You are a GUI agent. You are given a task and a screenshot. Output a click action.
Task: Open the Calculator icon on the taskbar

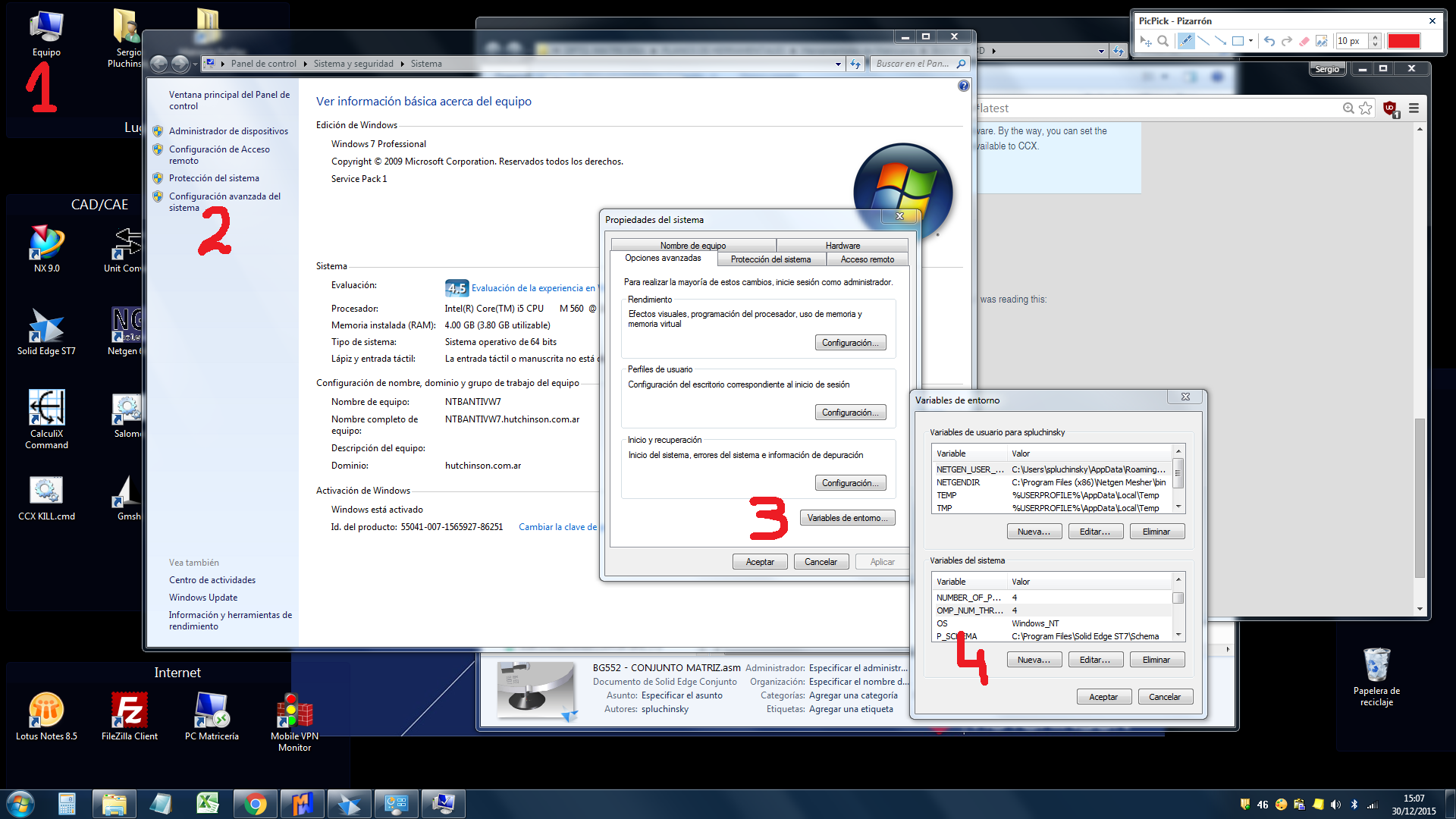tap(67, 804)
